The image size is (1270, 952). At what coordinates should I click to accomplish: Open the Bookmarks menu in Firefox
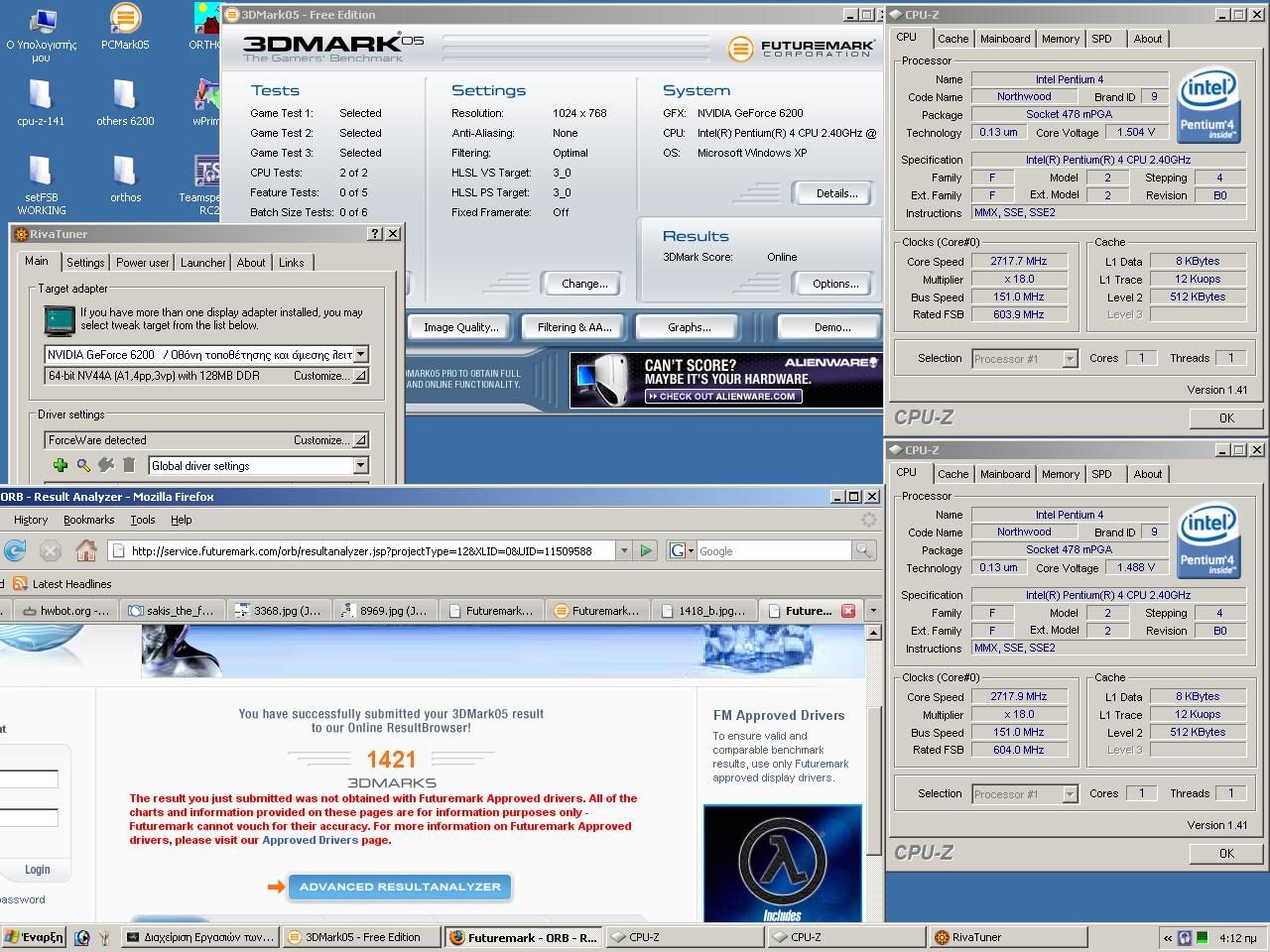tap(88, 520)
